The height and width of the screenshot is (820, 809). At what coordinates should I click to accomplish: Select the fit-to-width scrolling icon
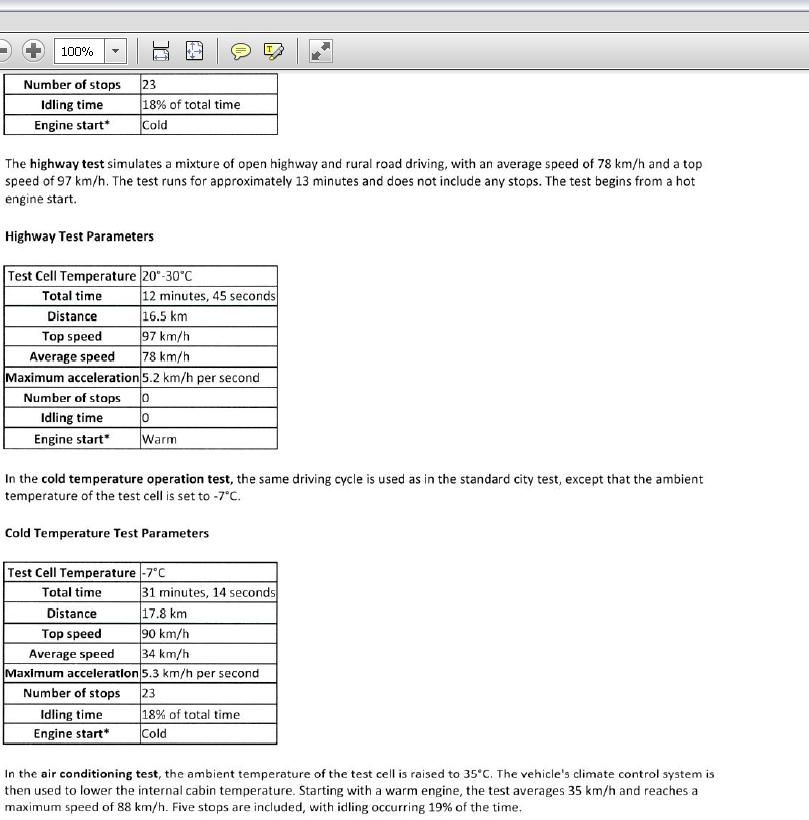pyautogui.click(x=162, y=51)
